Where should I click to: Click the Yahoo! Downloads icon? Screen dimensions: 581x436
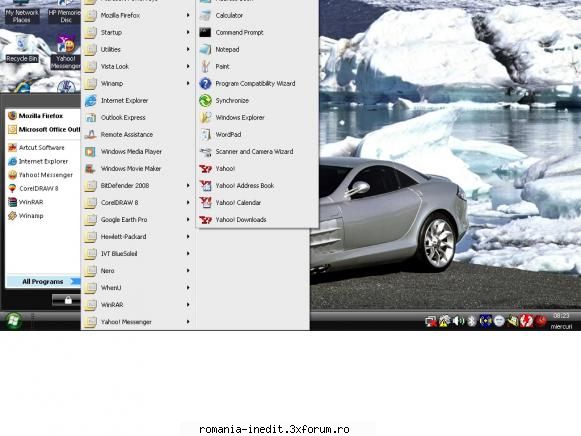[205, 220]
